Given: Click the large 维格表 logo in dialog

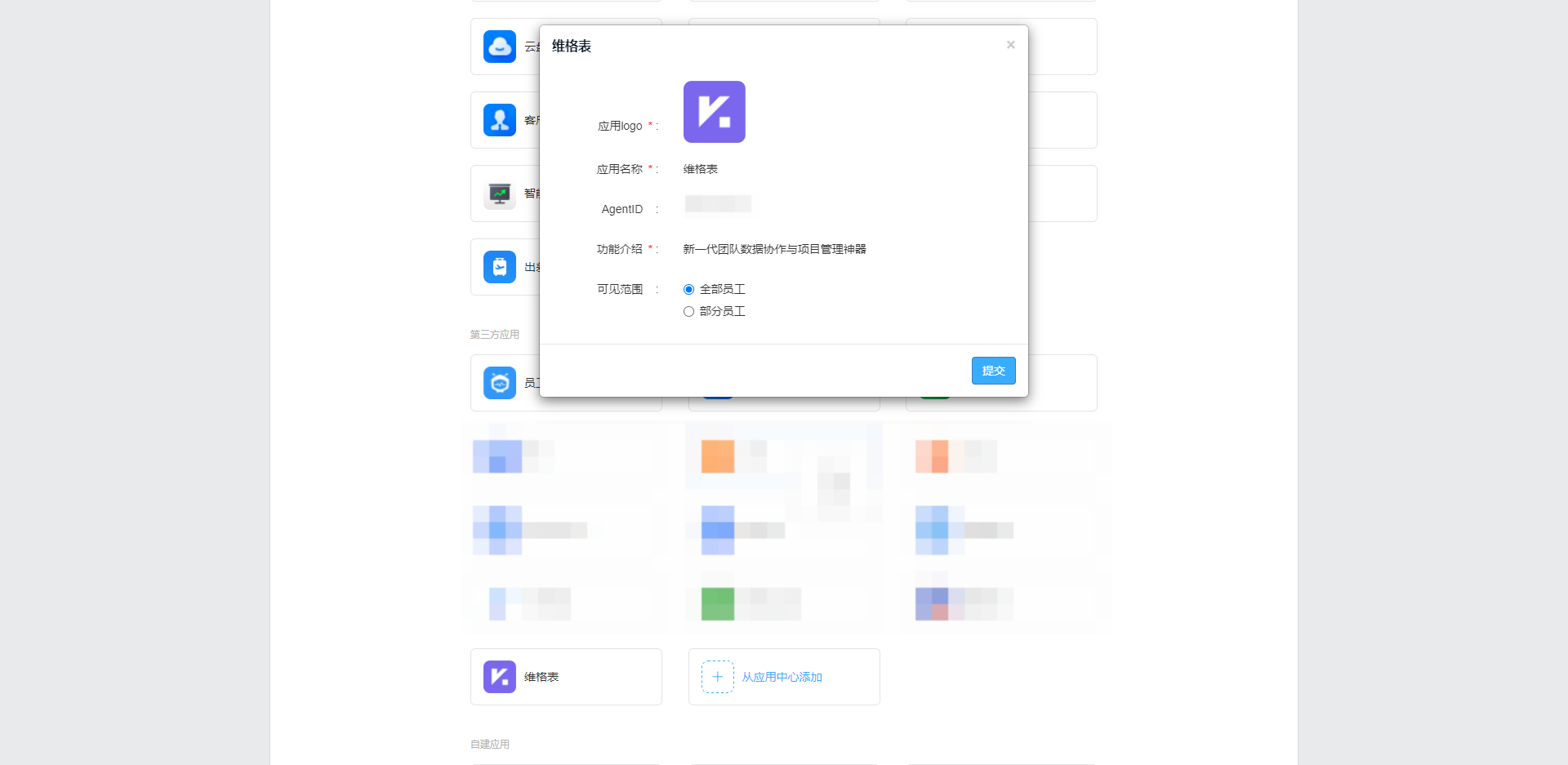Looking at the screenshot, I should coord(714,112).
